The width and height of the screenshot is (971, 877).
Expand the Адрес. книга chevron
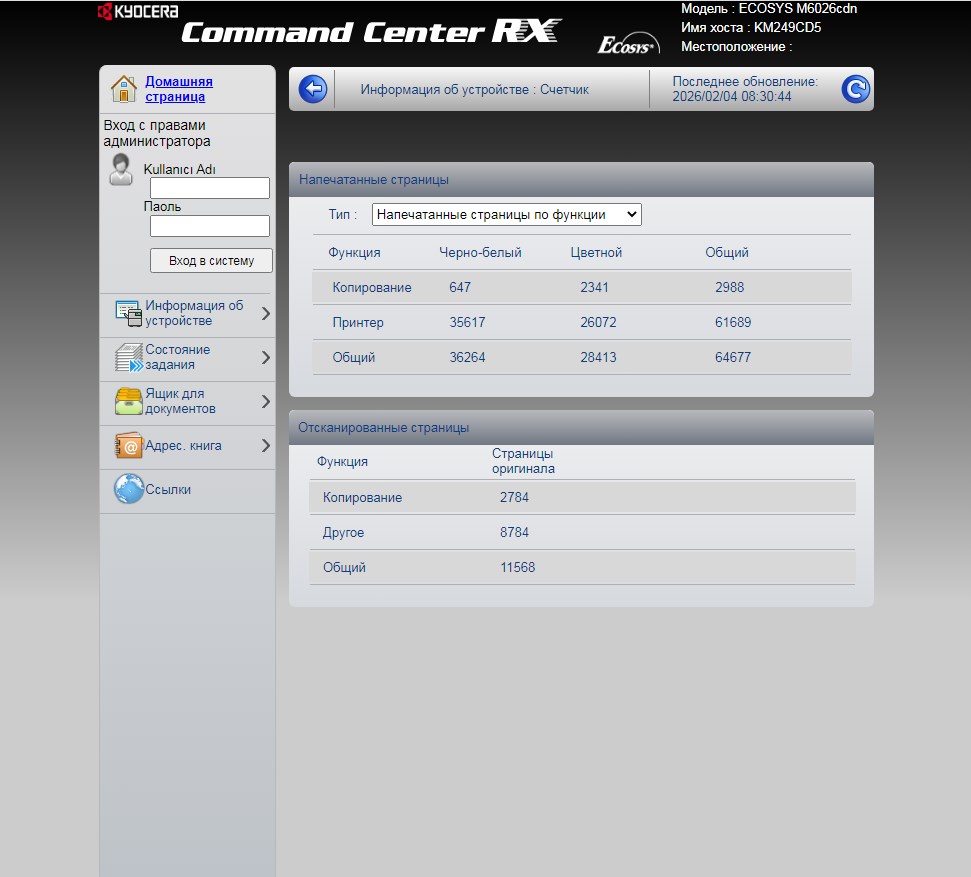pos(266,445)
